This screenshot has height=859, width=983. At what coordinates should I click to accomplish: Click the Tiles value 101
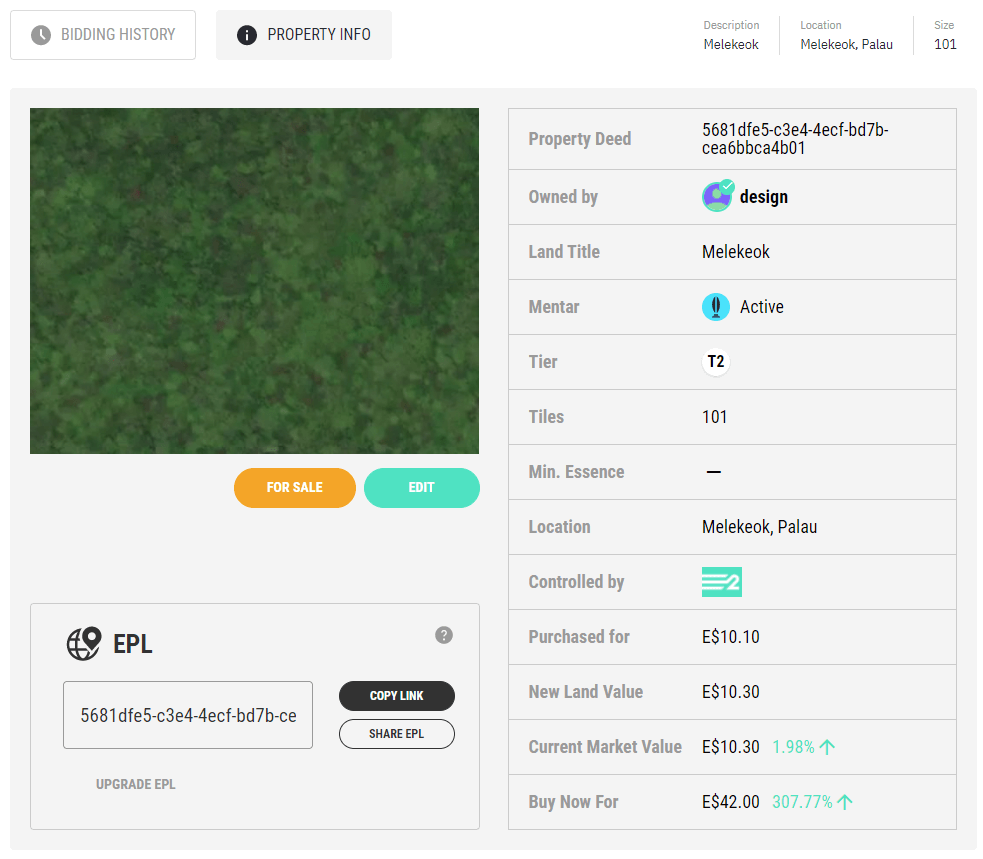[x=715, y=417]
